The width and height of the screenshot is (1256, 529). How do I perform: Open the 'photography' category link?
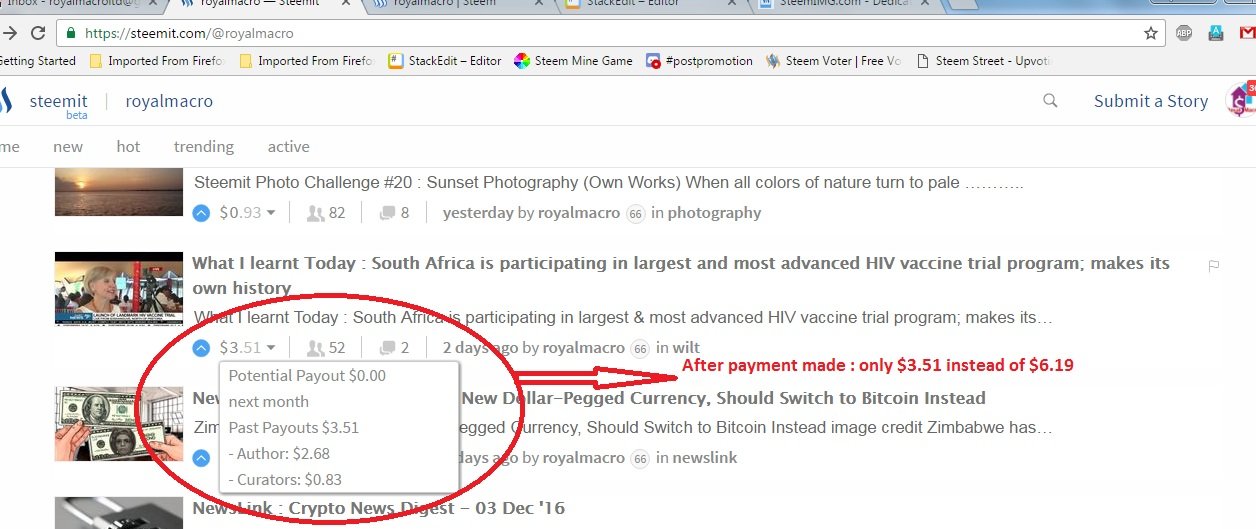coord(714,212)
